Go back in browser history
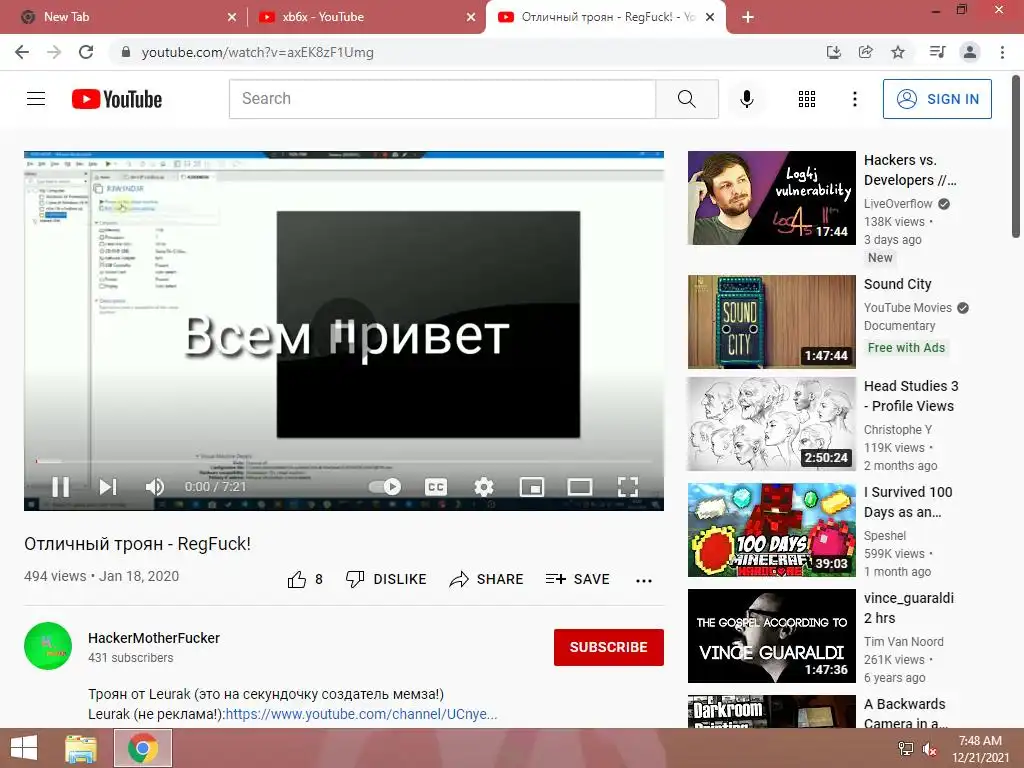The image size is (1024, 768). (22, 52)
